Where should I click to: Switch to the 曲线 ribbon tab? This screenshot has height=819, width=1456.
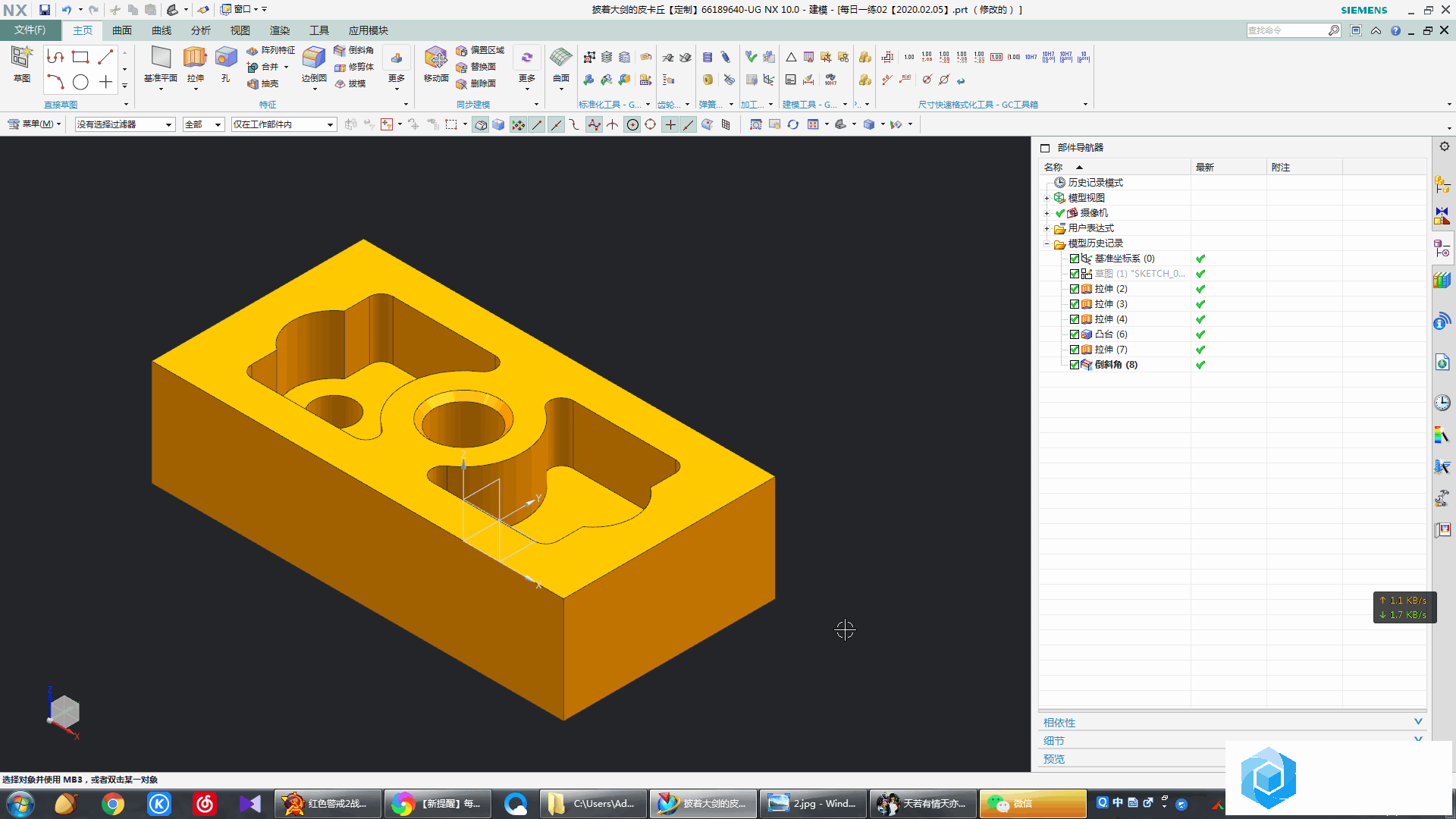pos(162,30)
